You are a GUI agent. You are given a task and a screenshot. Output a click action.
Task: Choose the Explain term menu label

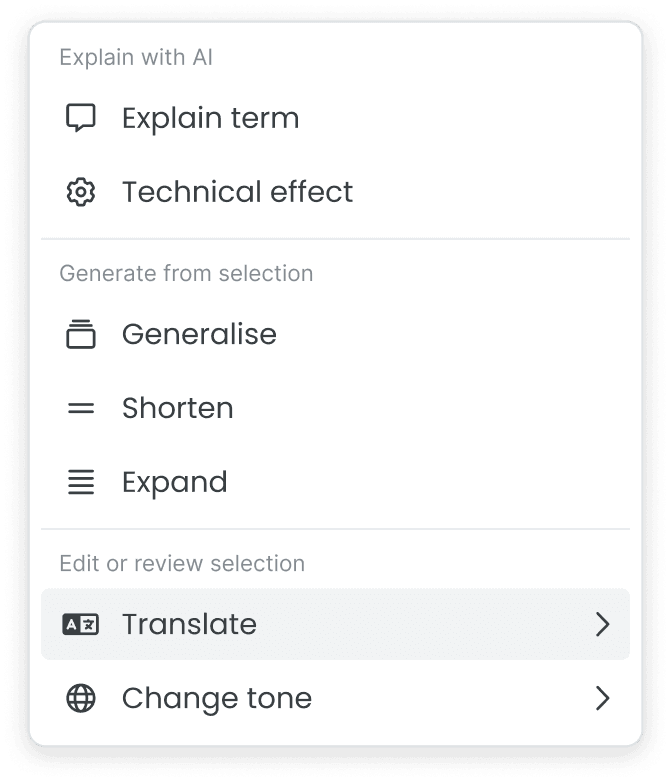click(x=210, y=118)
